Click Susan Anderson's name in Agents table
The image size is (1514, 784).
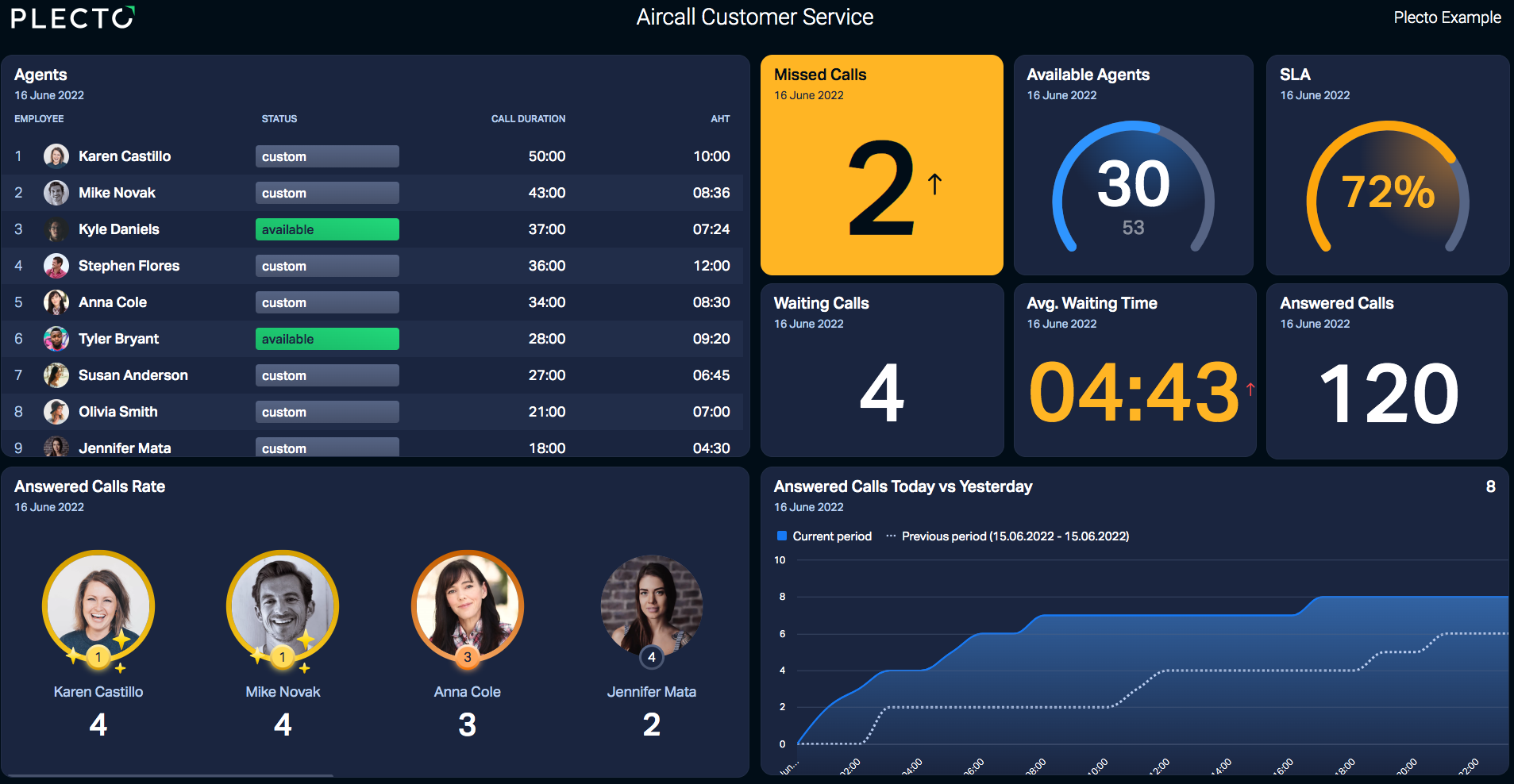tap(133, 375)
